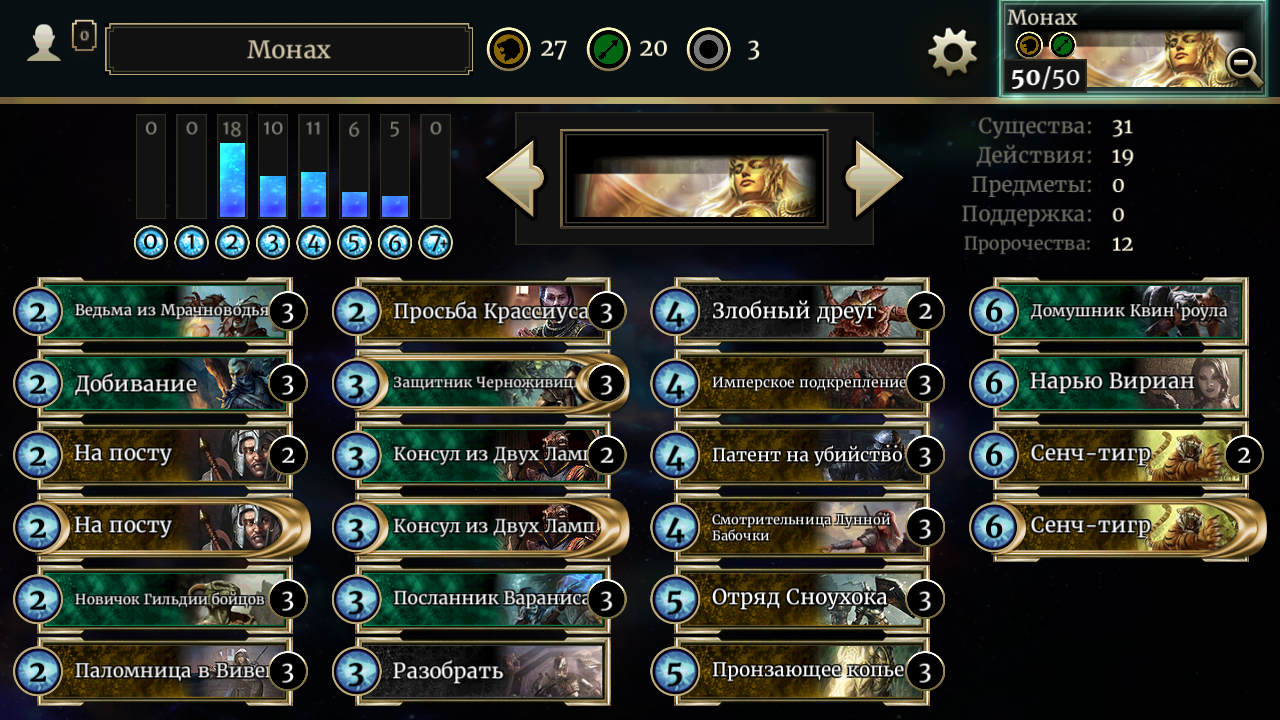
Task: Go to next deck art with right arrow
Action: coord(874,178)
